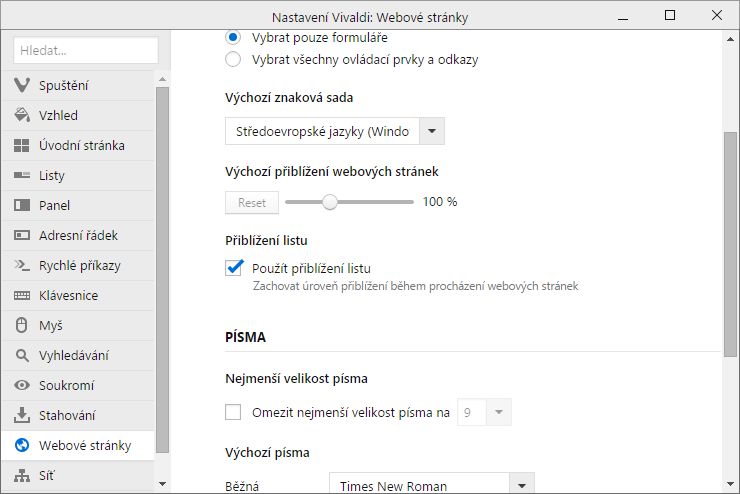Open the minimum font size dropdown showing 9
The image size is (740, 494).
(x=498, y=412)
